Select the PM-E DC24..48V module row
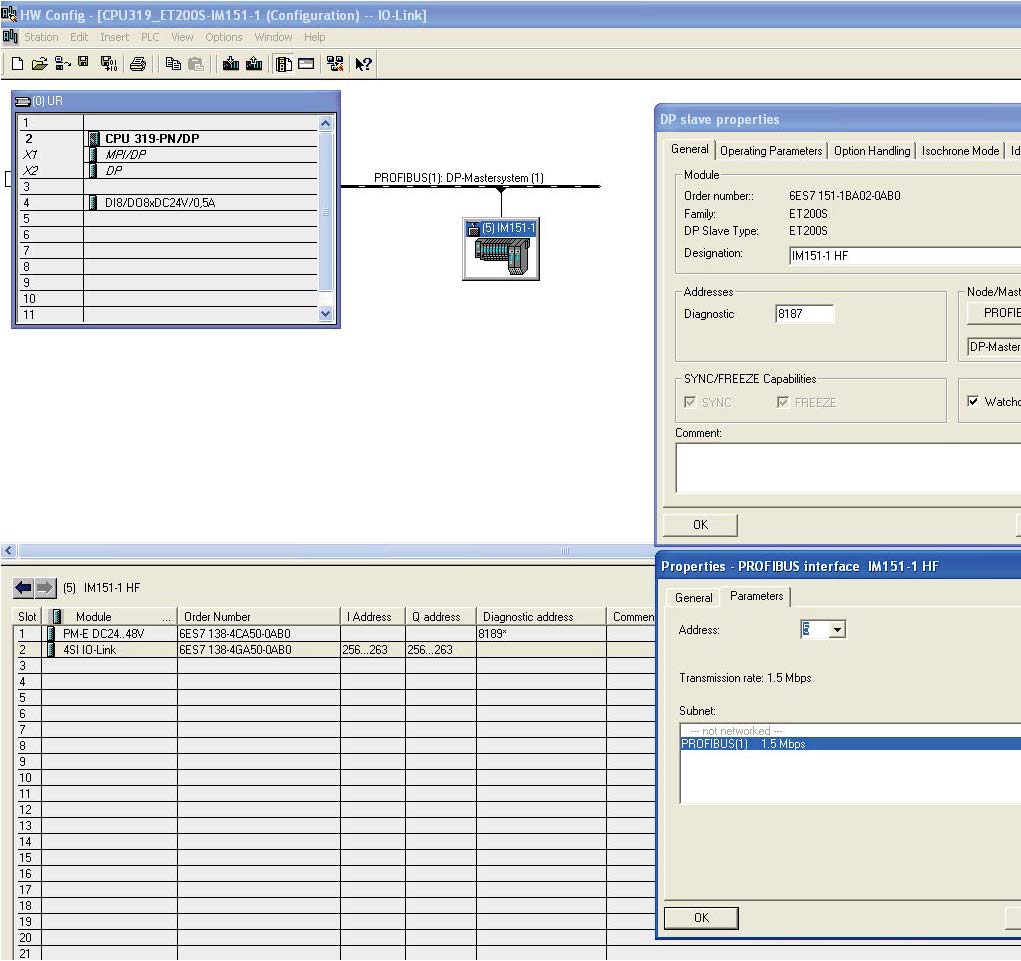This screenshot has width=1021, height=961. pyautogui.click(x=335, y=634)
